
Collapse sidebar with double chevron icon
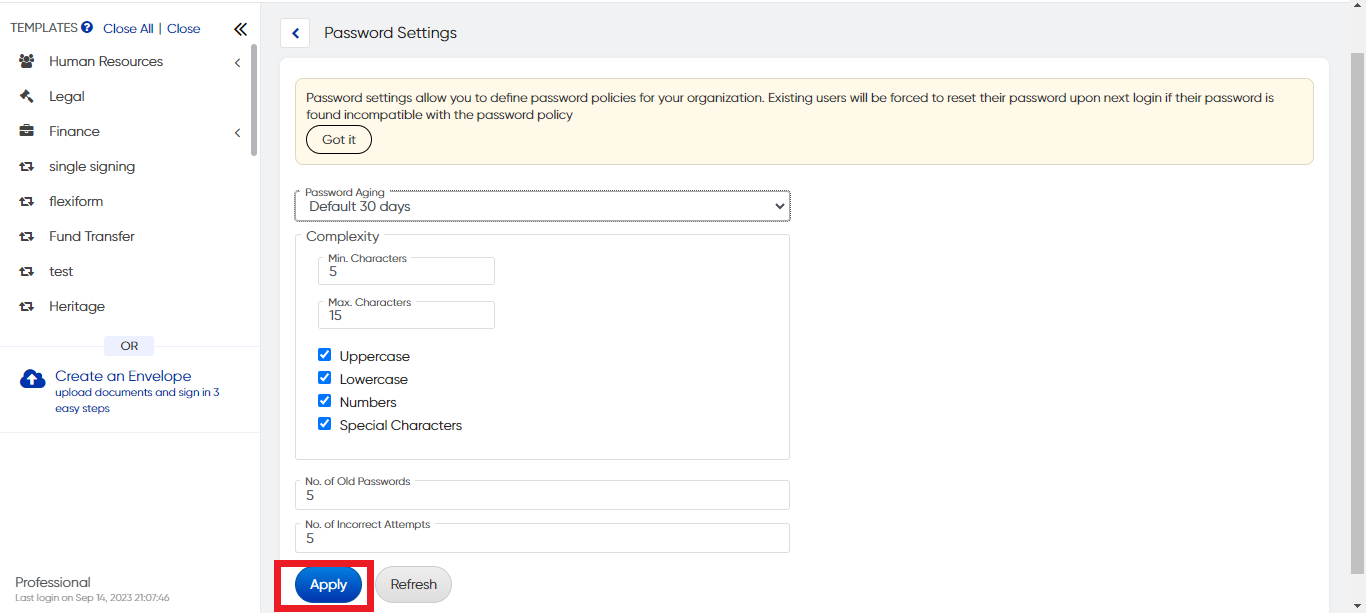coord(240,29)
